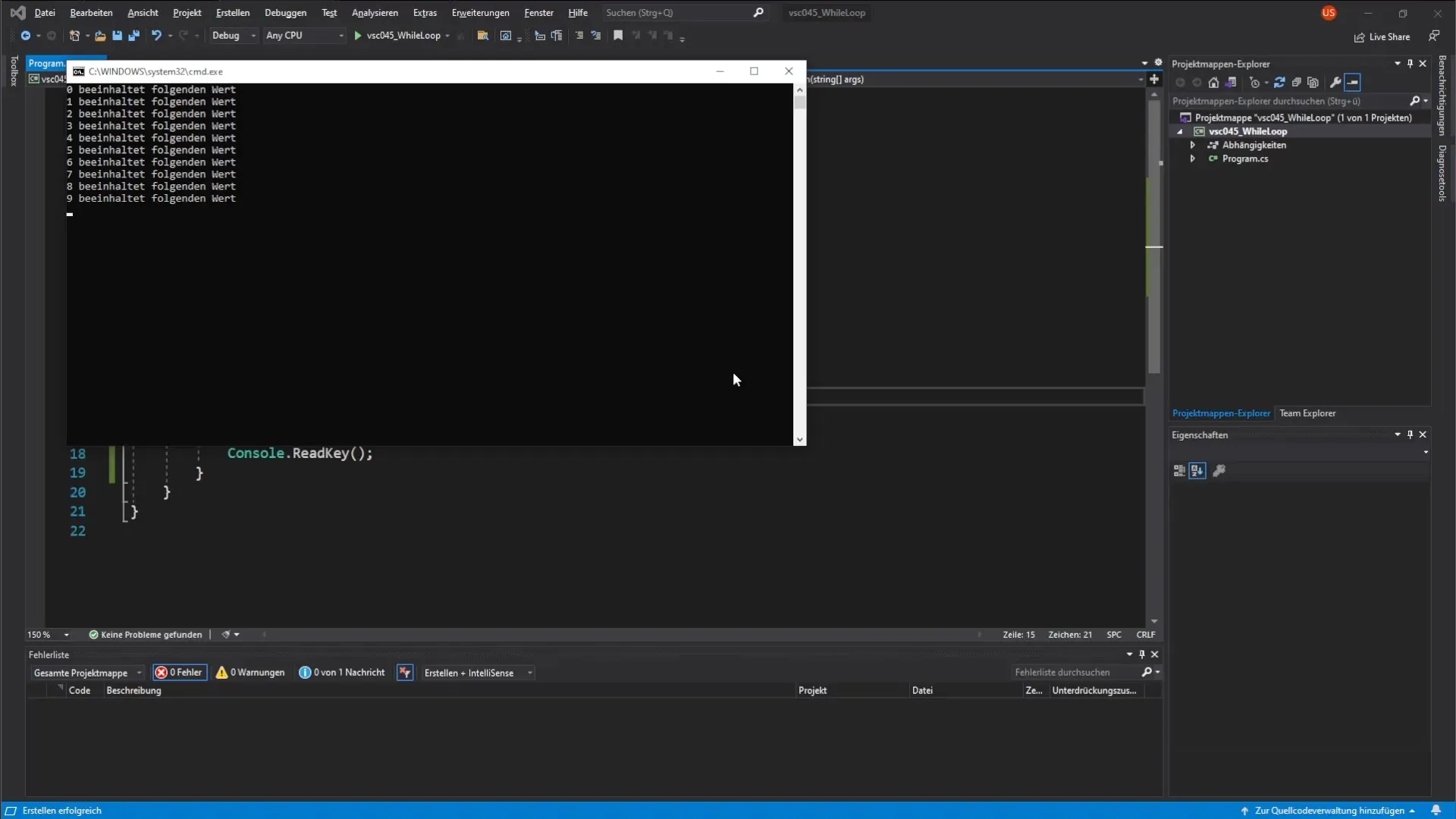The image size is (1456, 819).
Task: Click Keine Probleme gefunden indicator
Action: (146, 635)
